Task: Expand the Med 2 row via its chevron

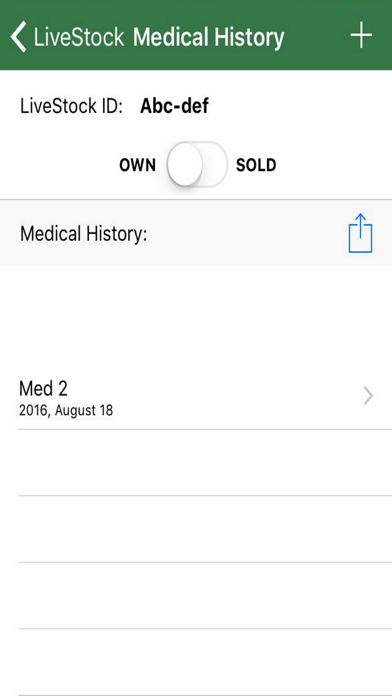Action: (x=368, y=396)
